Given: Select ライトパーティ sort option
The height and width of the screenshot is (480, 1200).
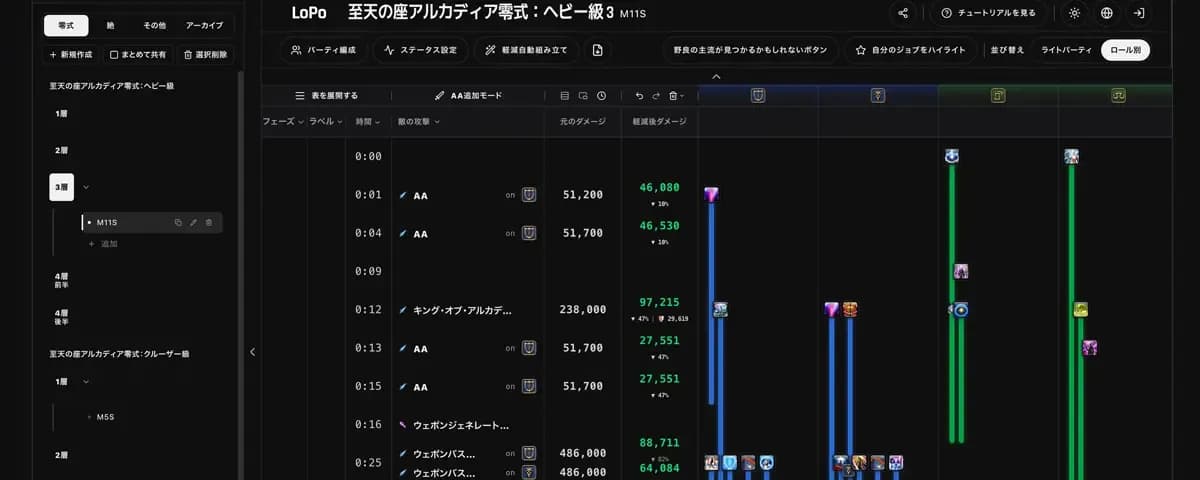Looking at the screenshot, I should [1065, 50].
